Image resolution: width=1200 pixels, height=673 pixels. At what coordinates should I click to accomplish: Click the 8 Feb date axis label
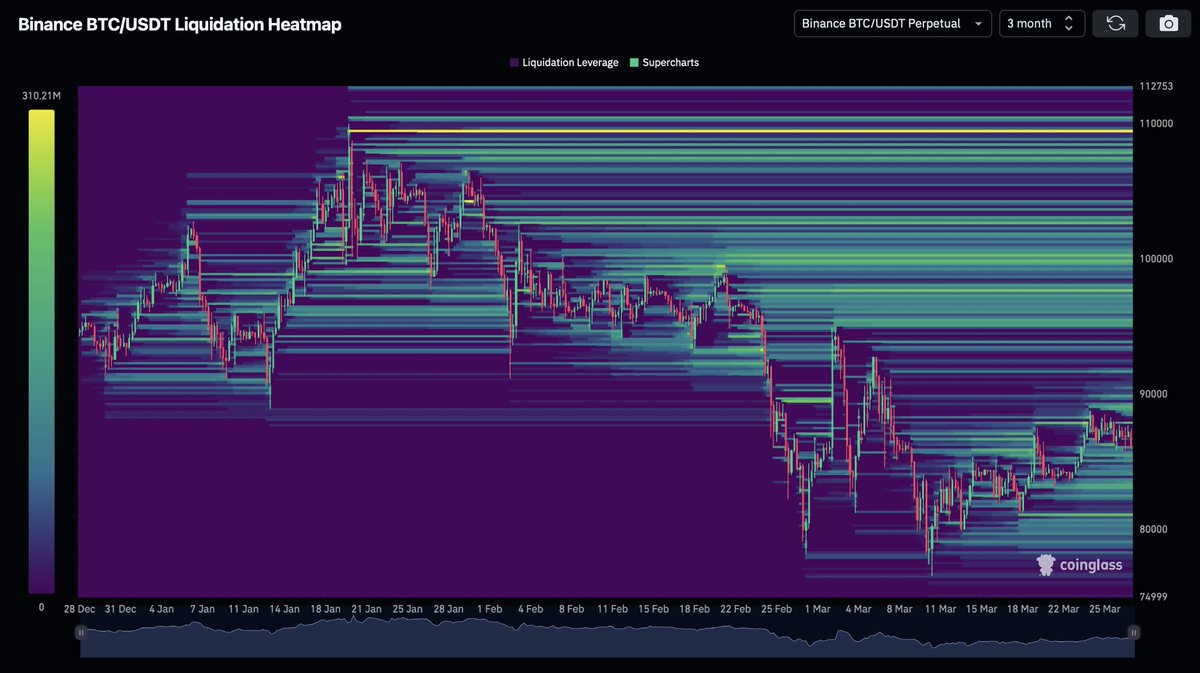[x=571, y=608]
